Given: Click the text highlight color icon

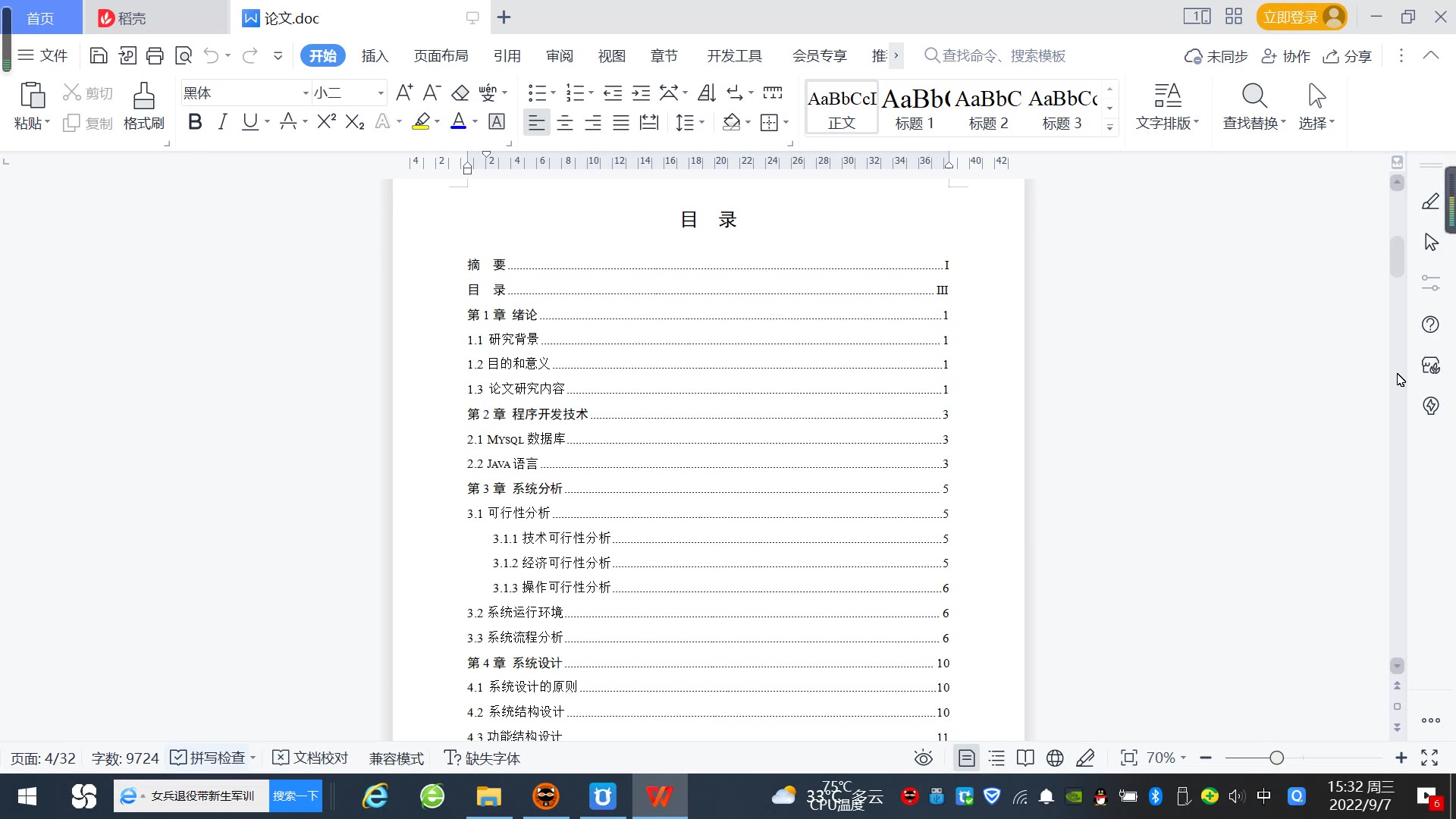Looking at the screenshot, I should tap(421, 122).
